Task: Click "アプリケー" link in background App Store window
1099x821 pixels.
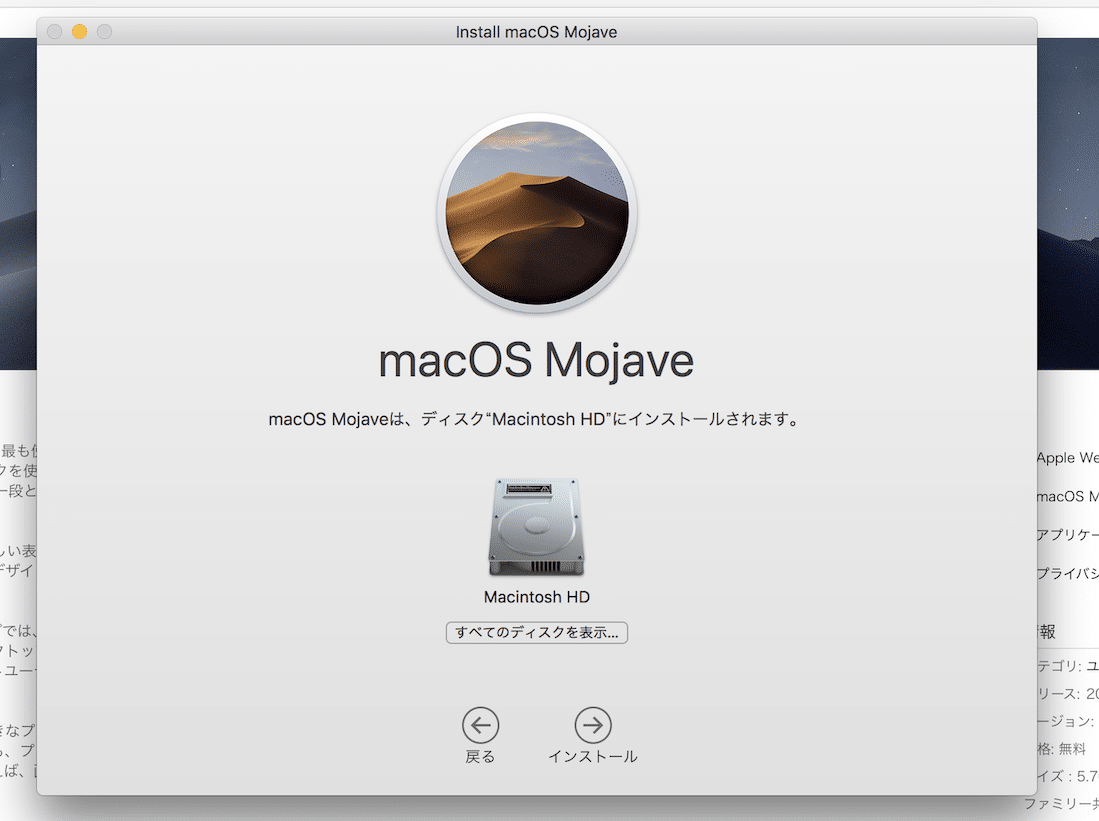Action: (x=1067, y=535)
